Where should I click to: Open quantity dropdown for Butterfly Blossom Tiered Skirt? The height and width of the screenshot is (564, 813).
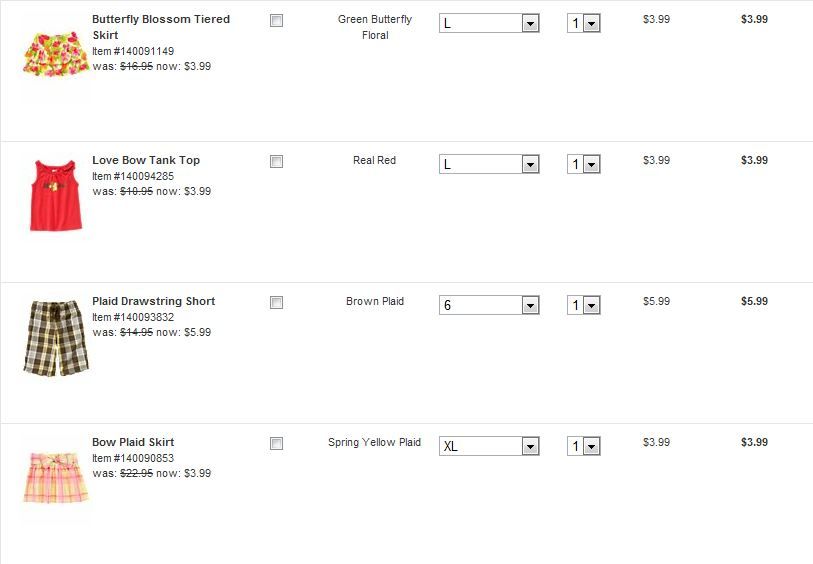pos(583,23)
